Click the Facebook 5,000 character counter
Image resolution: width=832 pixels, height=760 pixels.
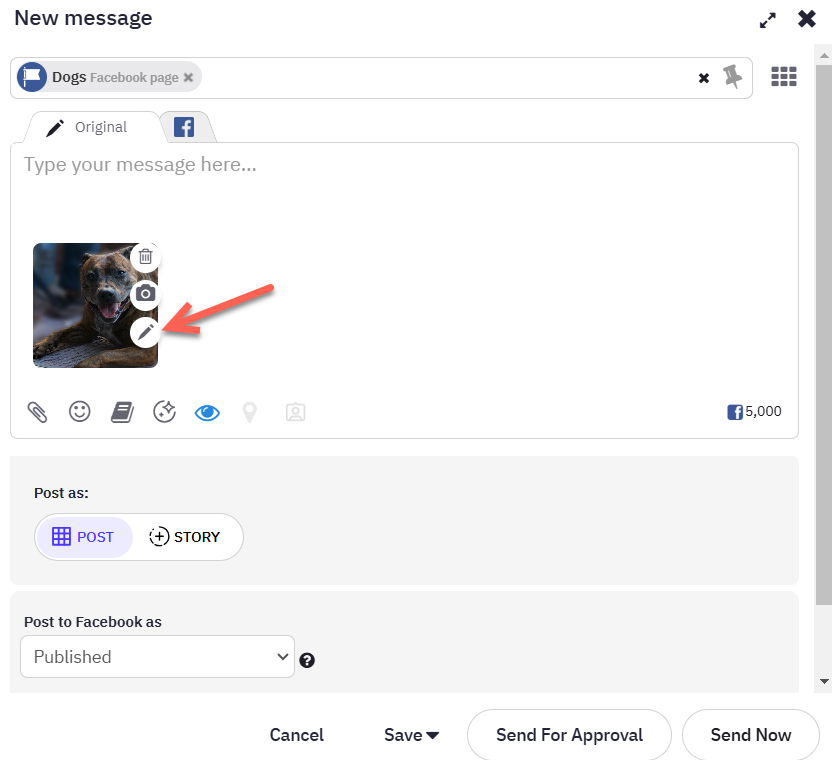tap(754, 411)
